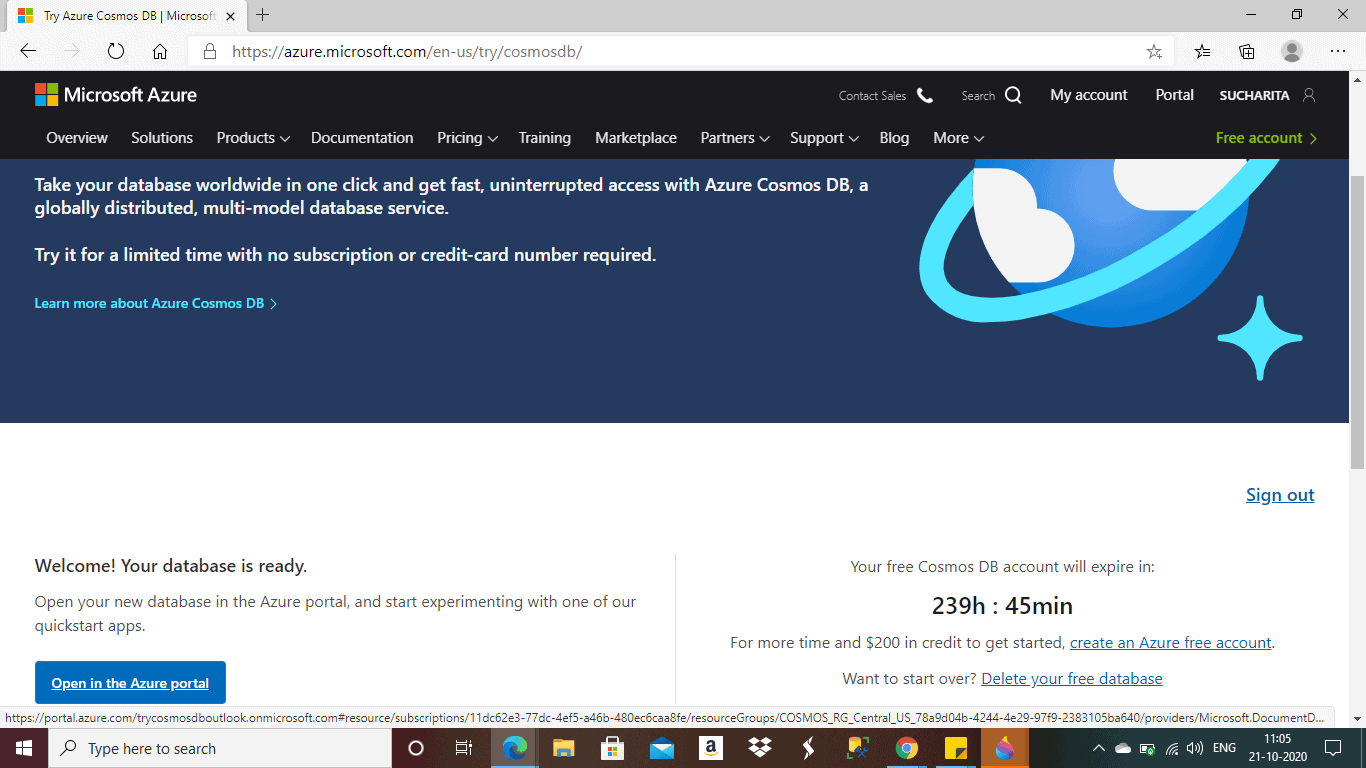This screenshot has height=768, width=1366.
Task: Click the Type here to search box
Action: click(x=218, y=748)
